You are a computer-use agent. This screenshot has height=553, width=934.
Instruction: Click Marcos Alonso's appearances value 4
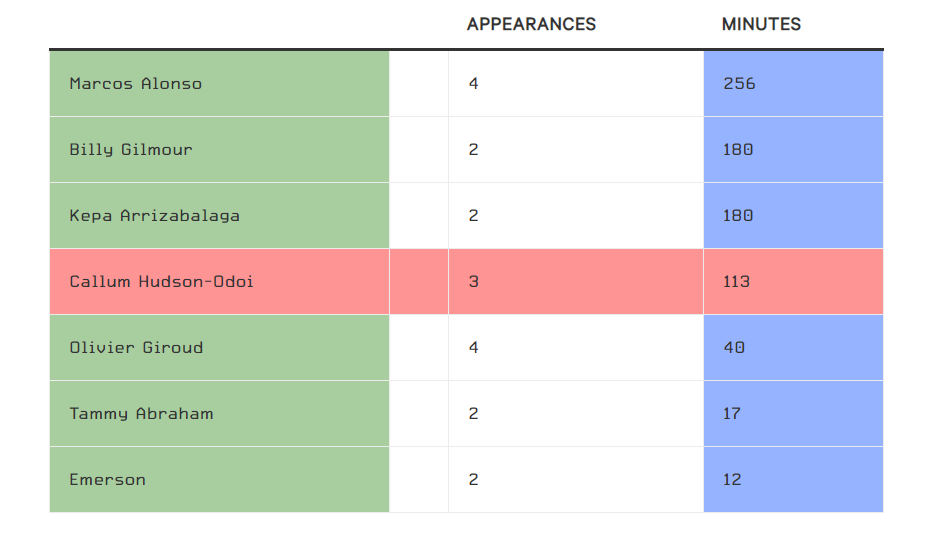[474, 84]
